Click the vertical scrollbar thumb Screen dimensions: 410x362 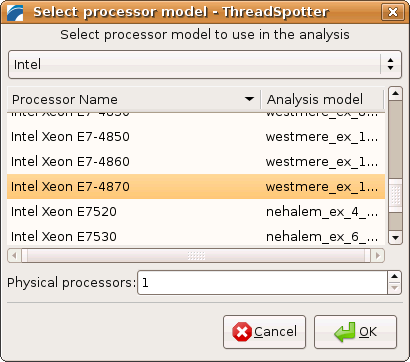[395, 195]
